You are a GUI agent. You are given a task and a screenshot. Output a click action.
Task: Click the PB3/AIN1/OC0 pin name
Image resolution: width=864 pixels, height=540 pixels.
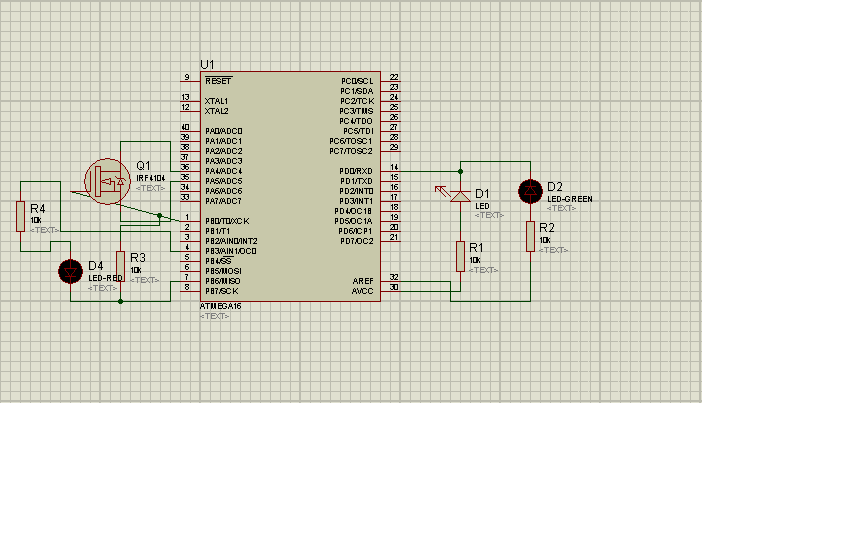231,251
